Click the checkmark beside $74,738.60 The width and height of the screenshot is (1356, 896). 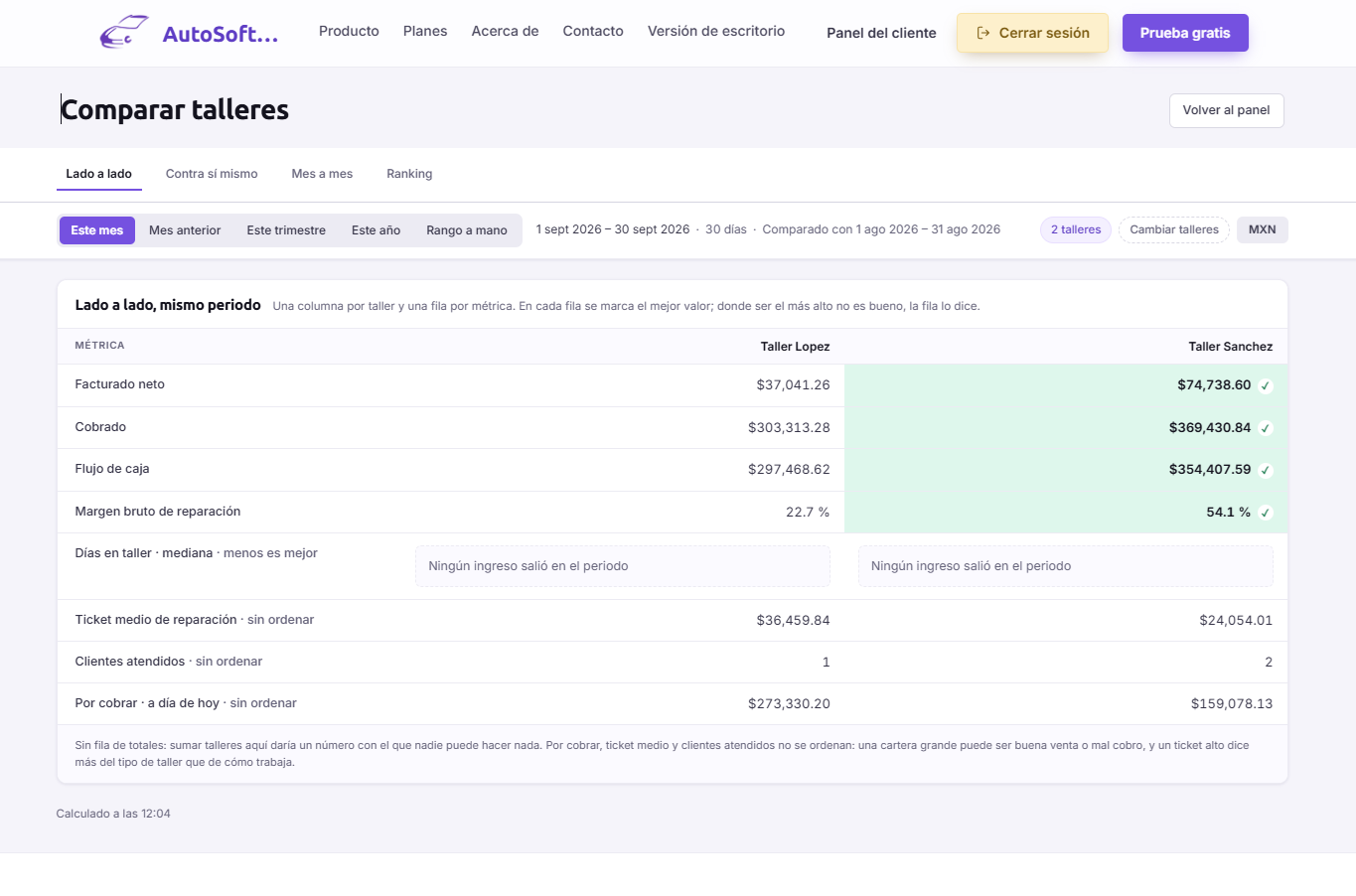tap(1266, 385)
